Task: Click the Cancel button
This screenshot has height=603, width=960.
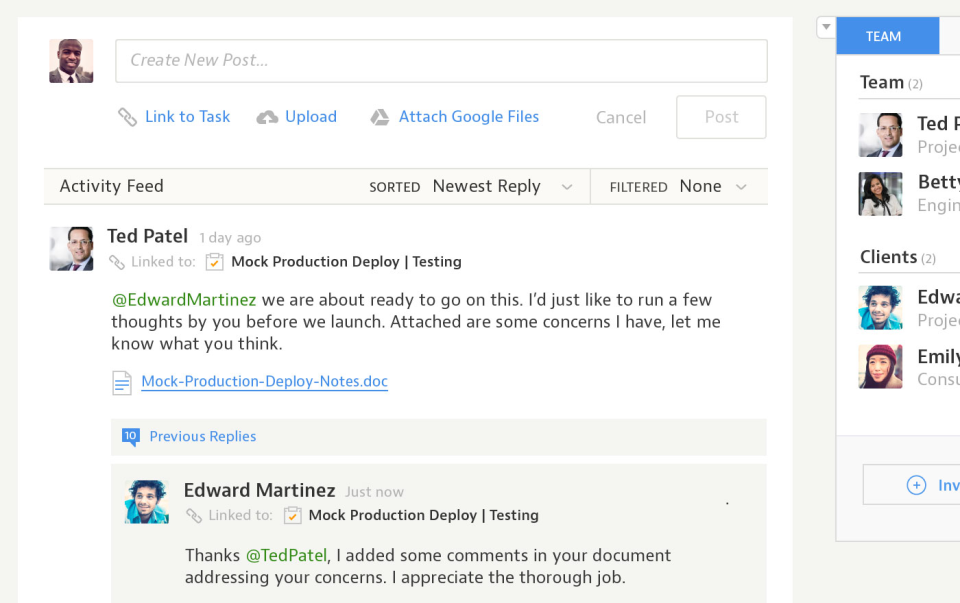Action: [621, 117]
